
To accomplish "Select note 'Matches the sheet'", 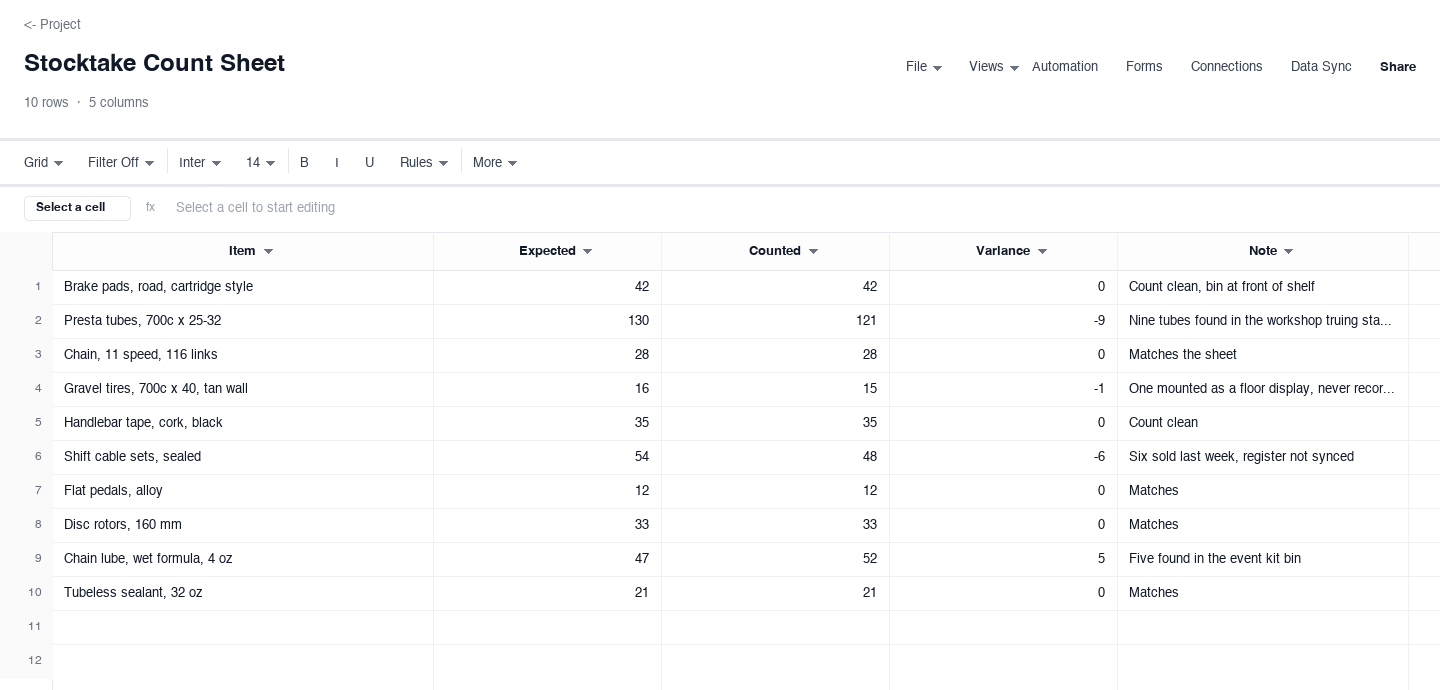I will (x=1263, y=355).
